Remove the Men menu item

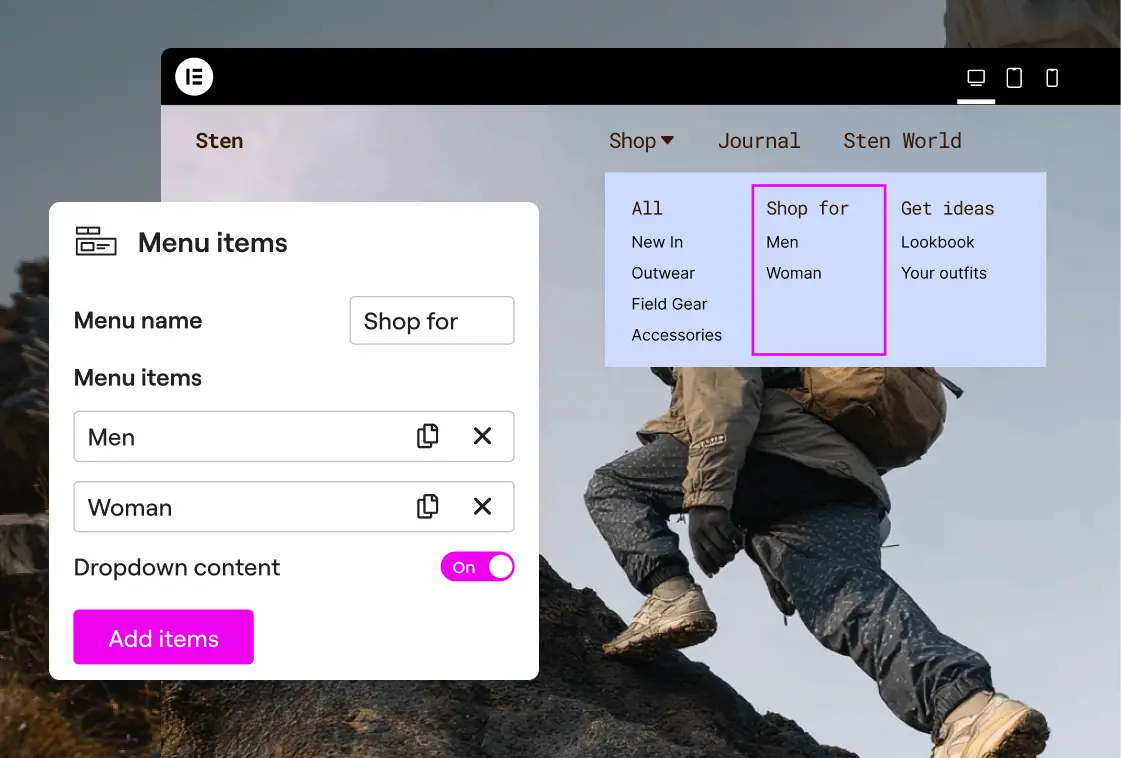pos(482,436)
